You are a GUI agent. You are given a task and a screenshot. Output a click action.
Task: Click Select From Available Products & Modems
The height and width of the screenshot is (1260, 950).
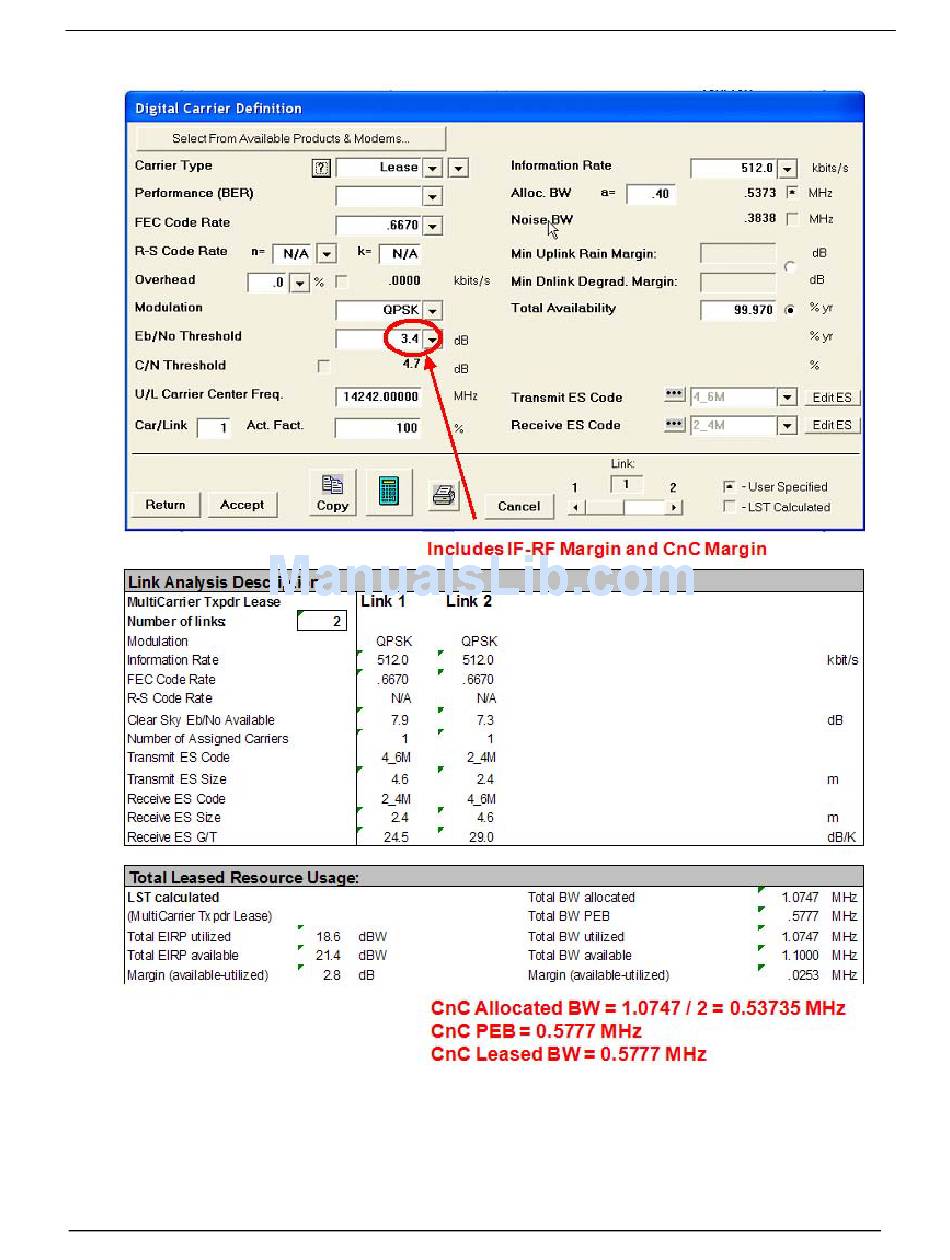291,139
